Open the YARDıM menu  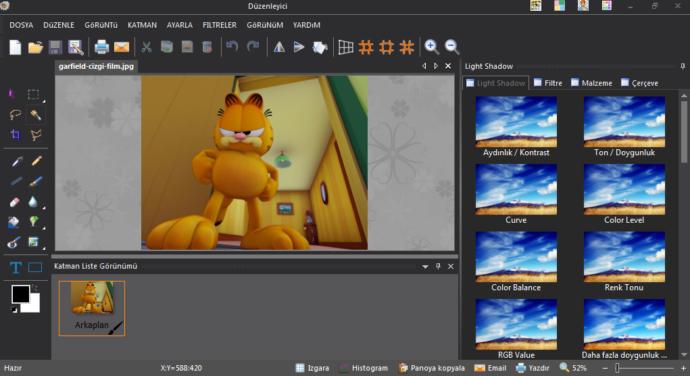click(x=306, y=25)
